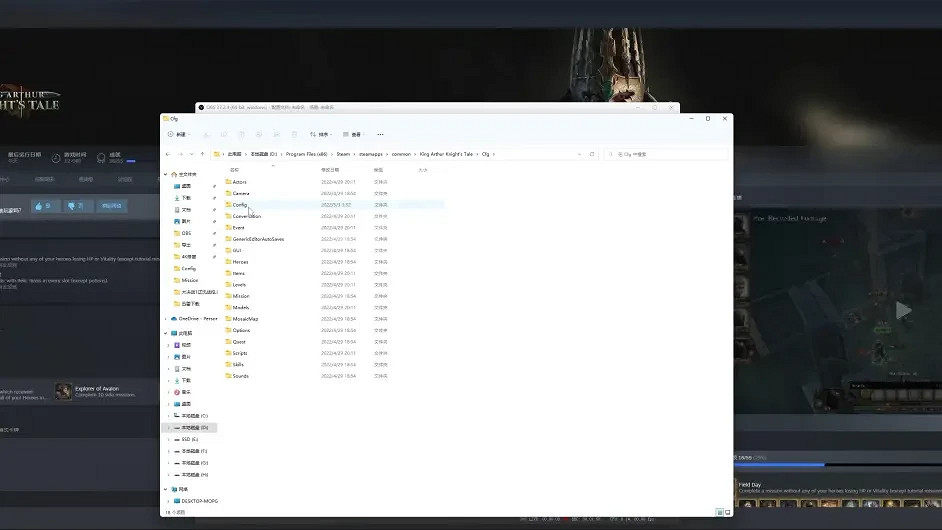Open the Heroes folder

[240, 261]
